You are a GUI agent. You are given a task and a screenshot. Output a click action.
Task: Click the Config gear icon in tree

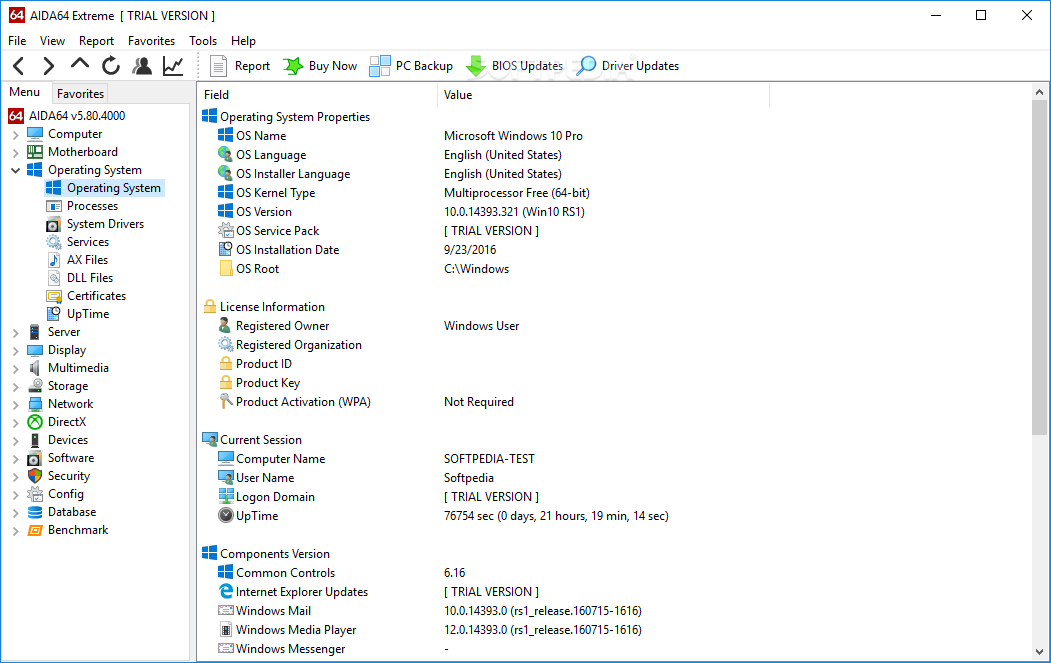pyautogui.click(x=35, y=494)
